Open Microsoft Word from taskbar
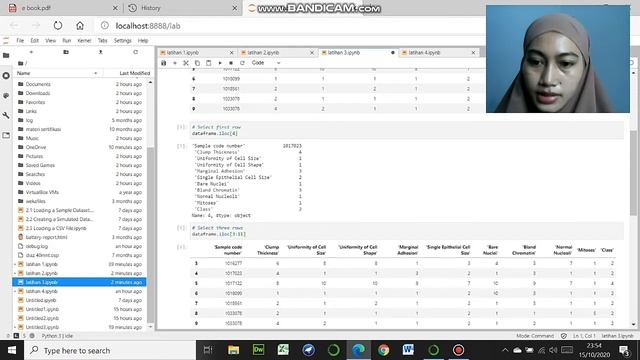 coord(408,350)
